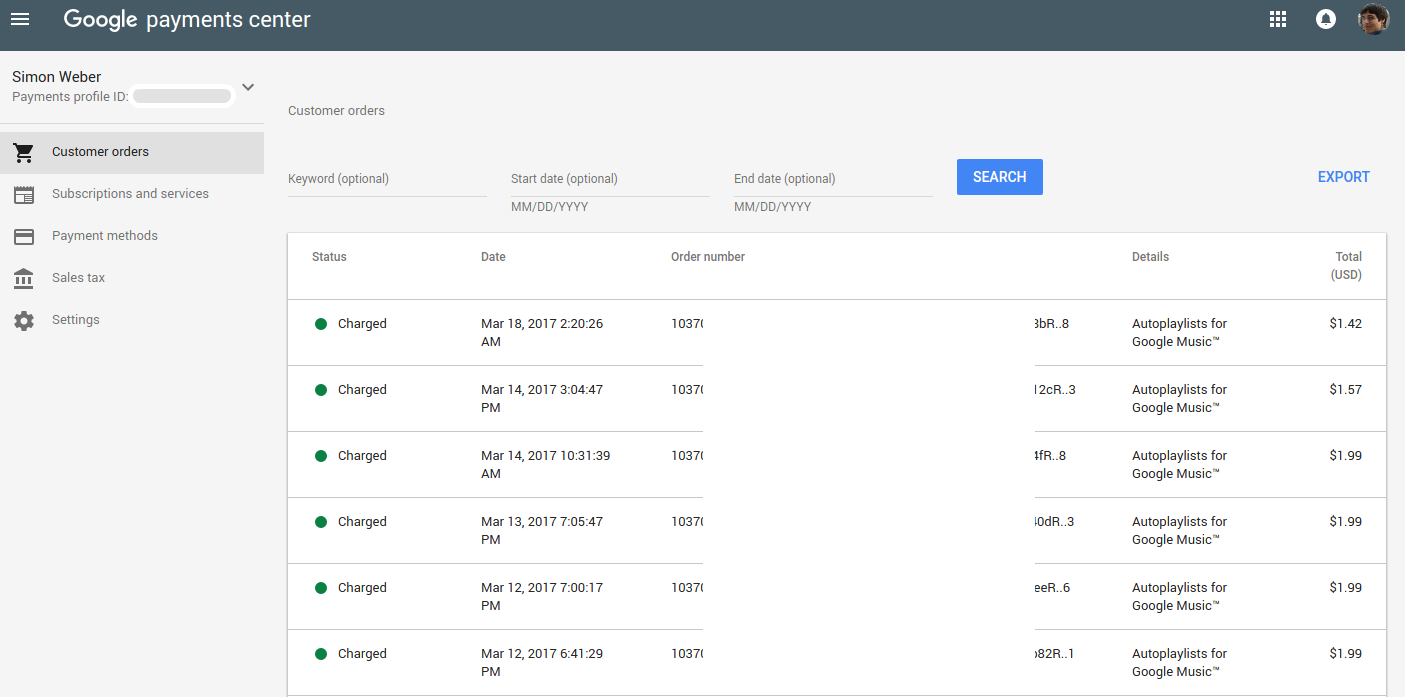The image size is (1405, 697).
Task: Click the EXPORT link
Action: pos(1343,177)
